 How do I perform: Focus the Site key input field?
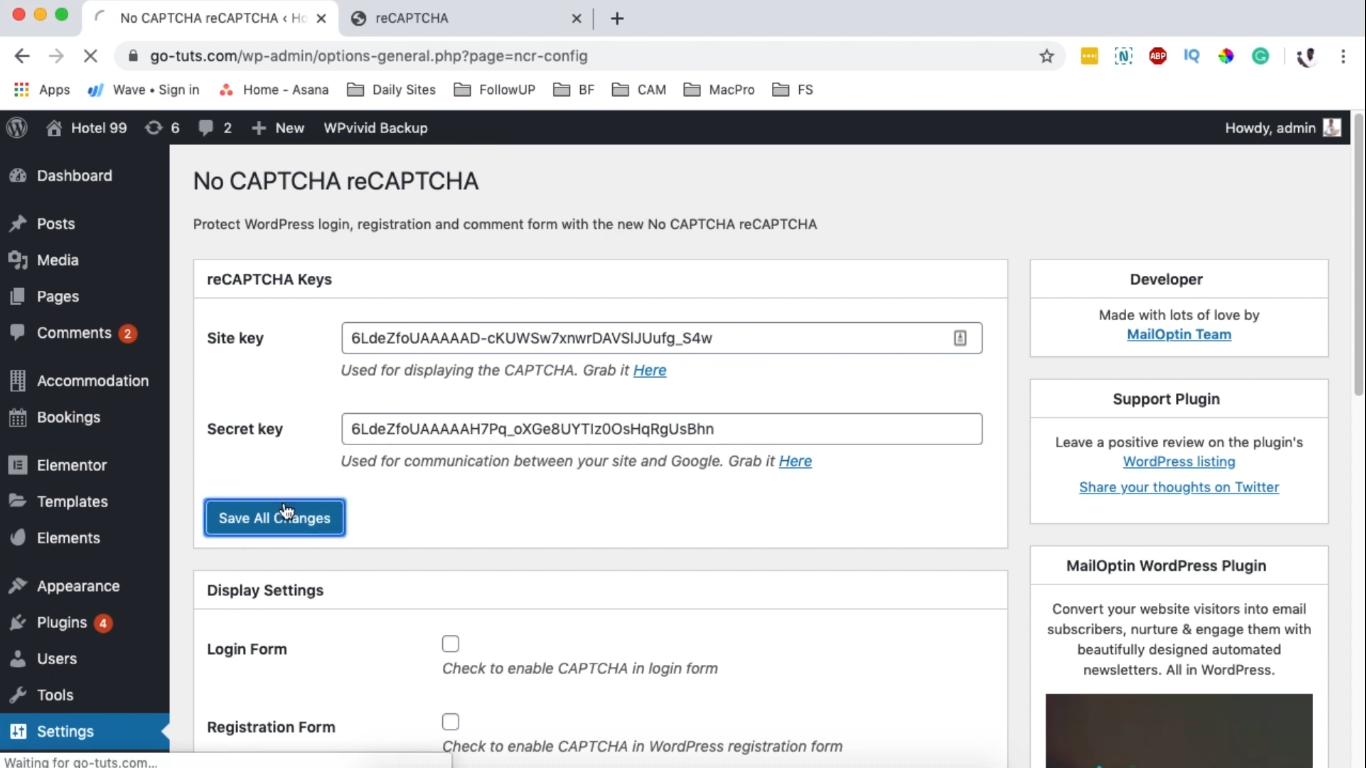point(662,338)
